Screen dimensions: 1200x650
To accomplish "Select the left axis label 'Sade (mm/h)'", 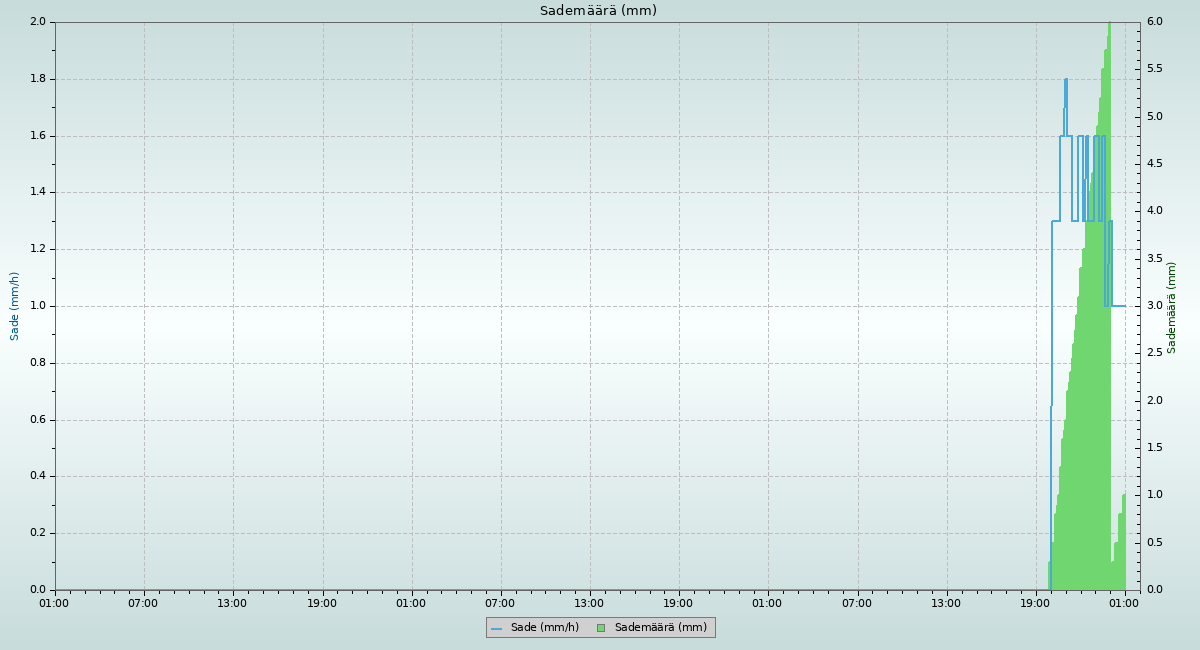I will (x=15, y=306).
